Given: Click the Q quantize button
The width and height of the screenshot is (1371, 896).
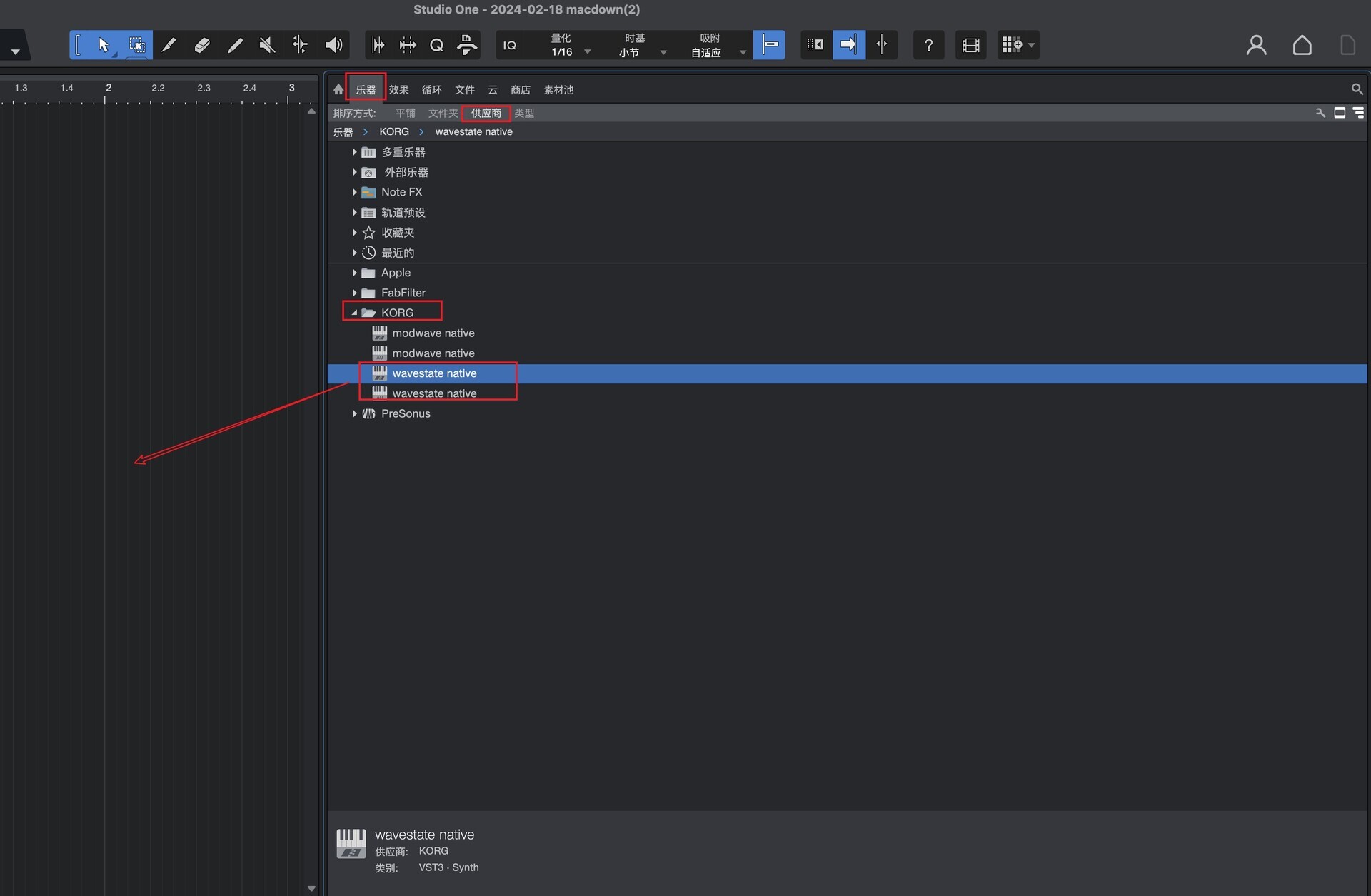Looking at the screenshot, I should click(436, 45).
